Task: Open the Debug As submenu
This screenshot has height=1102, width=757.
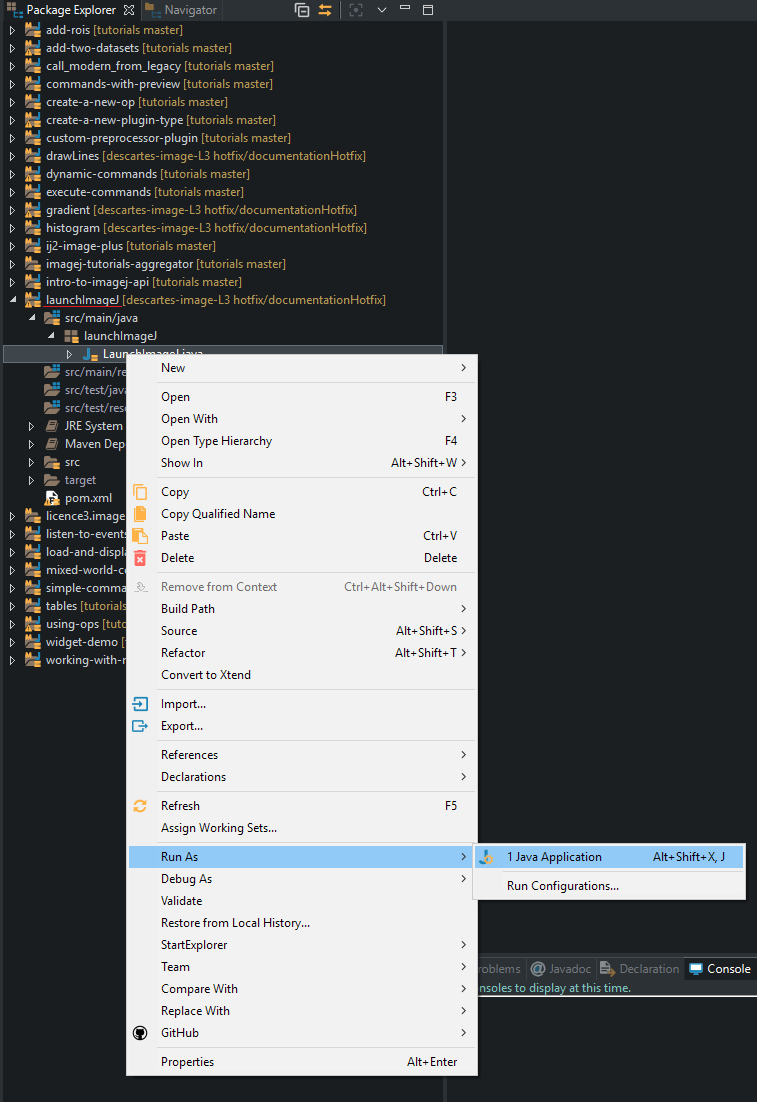Action: (x=303, y=879)
